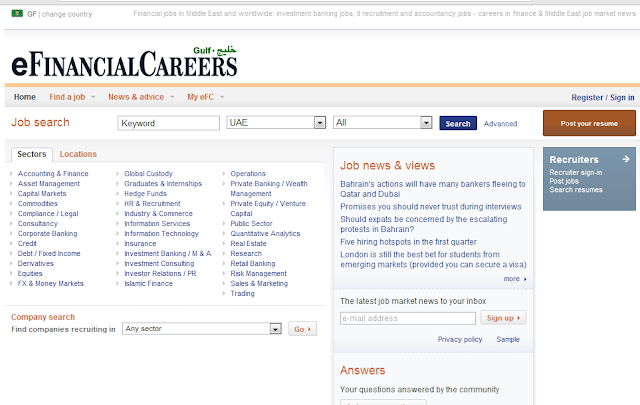
Task: Switch to the Sectors tab
Action: coord(32,154)
